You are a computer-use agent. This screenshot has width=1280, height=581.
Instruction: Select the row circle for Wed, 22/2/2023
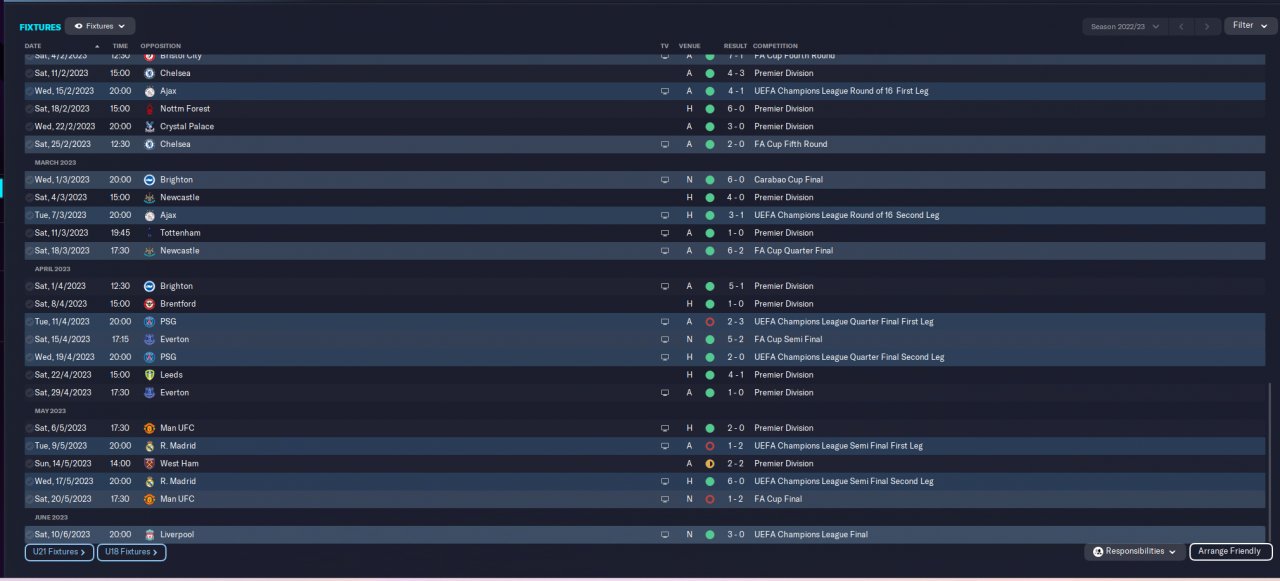(29, 127)
